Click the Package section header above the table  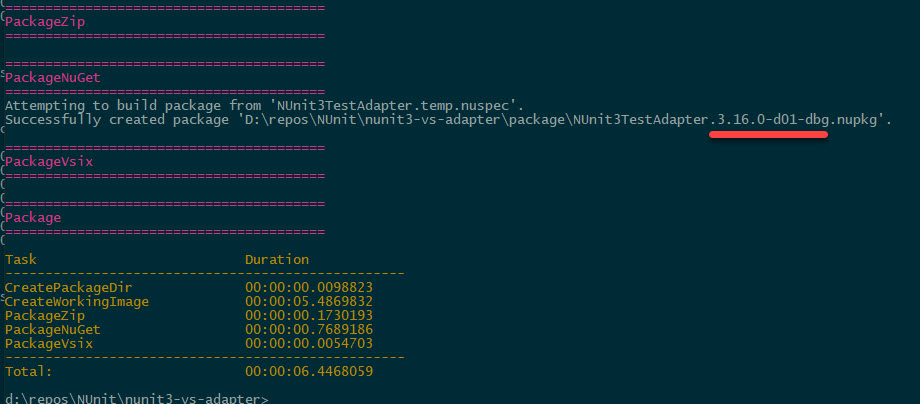34,217
